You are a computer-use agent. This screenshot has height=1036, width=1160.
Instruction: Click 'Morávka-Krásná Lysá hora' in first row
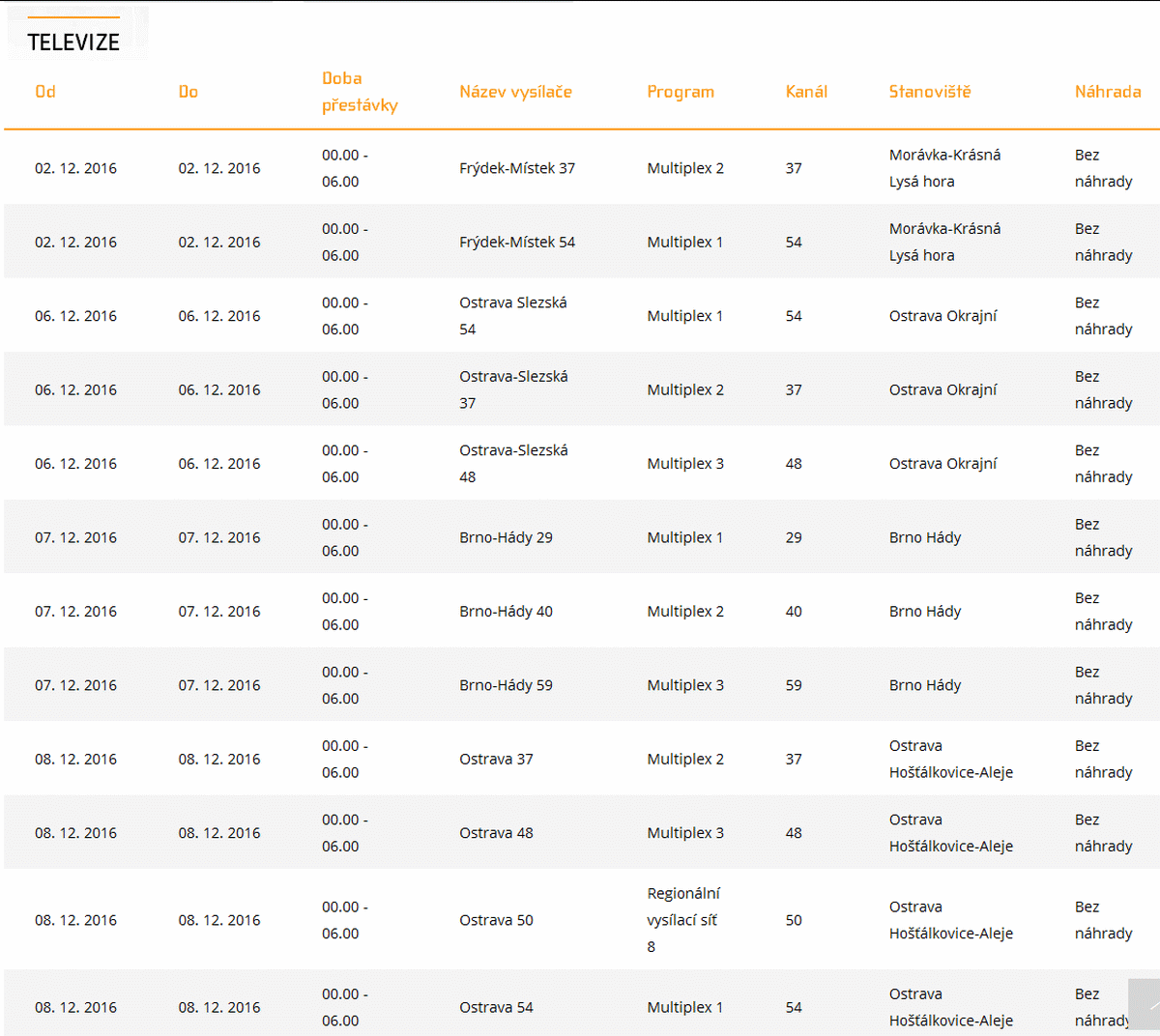click(944, 168)
